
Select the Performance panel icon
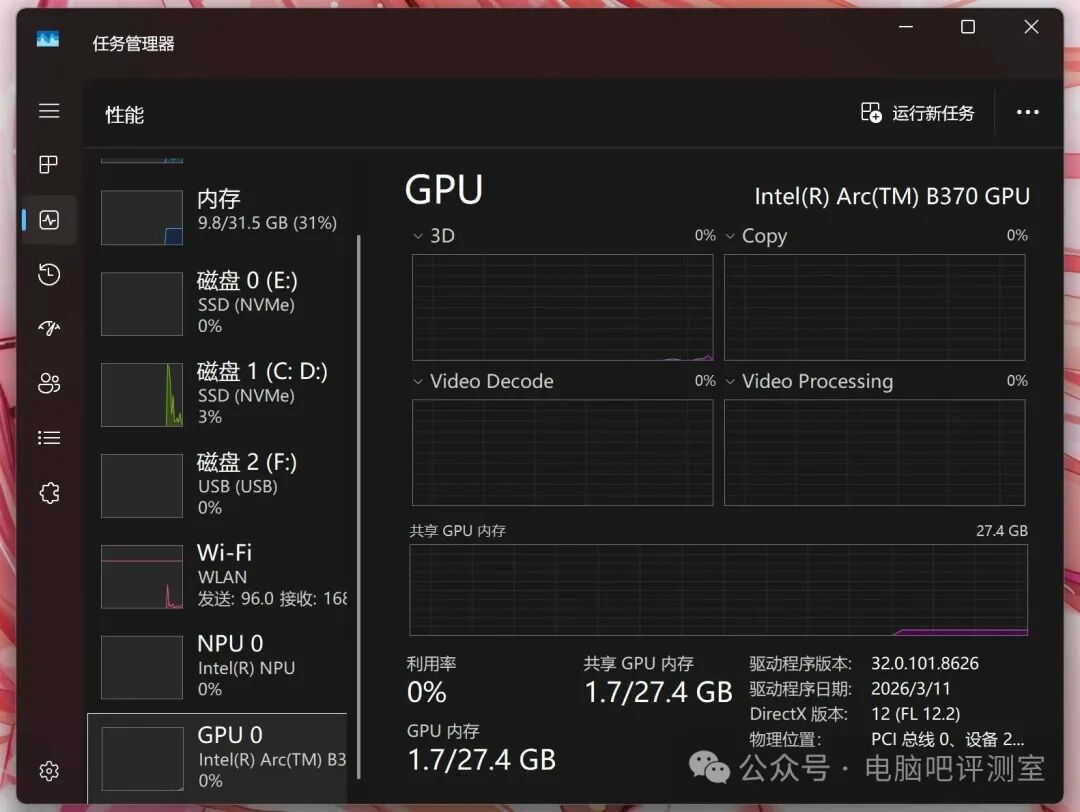48,219
